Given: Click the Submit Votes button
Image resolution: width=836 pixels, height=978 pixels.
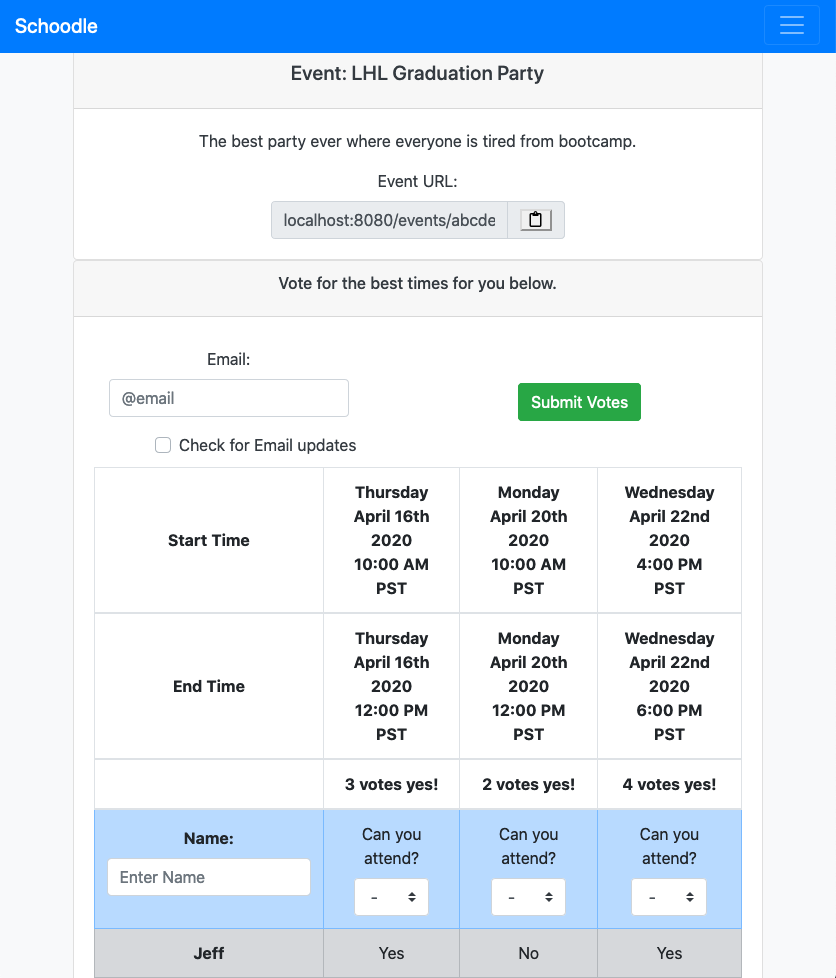Looking at the screenshot, I should [x=579, y=402].
